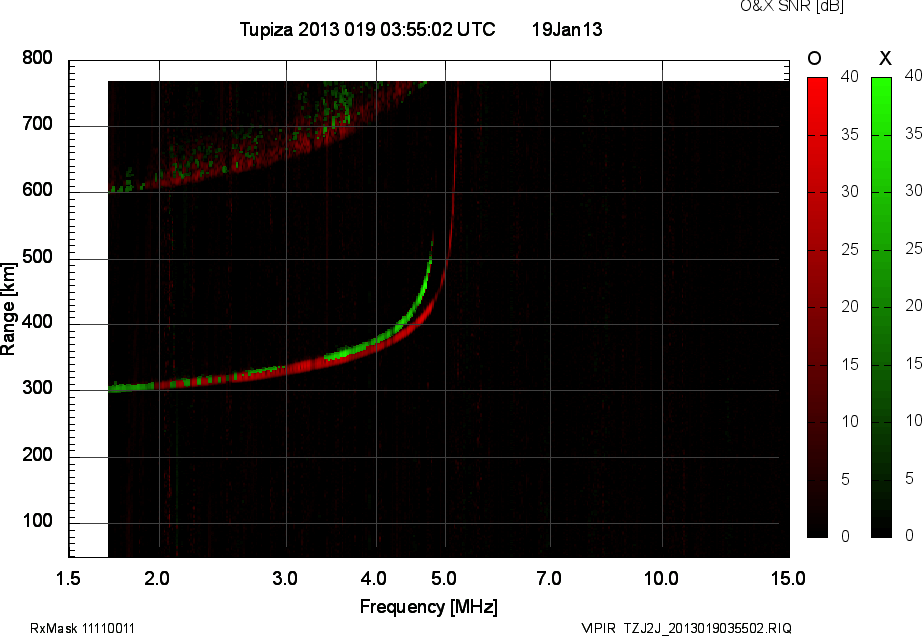Click the date label '19Jan13'
The image size is (922, 636).
pyautogui.click(x=567, y=29)
